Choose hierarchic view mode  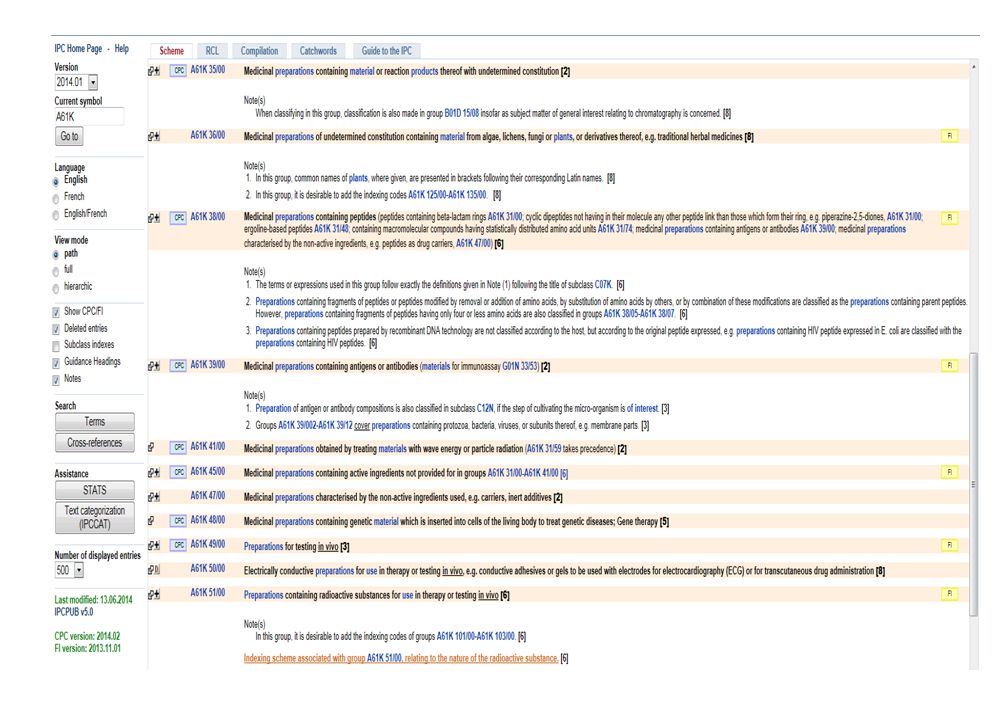[56, 288]
